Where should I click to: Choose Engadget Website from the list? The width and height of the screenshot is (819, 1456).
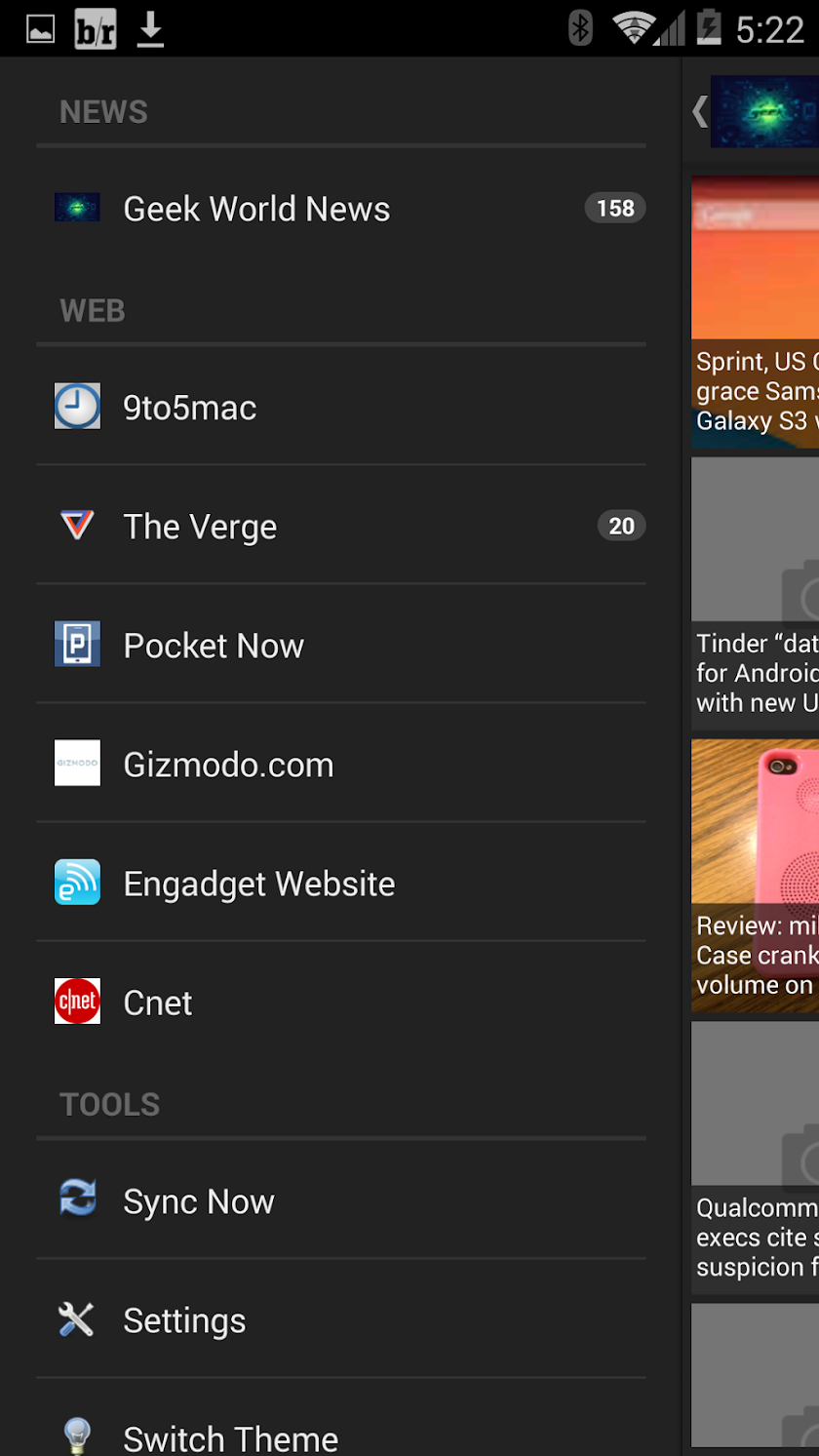point(341,883)
